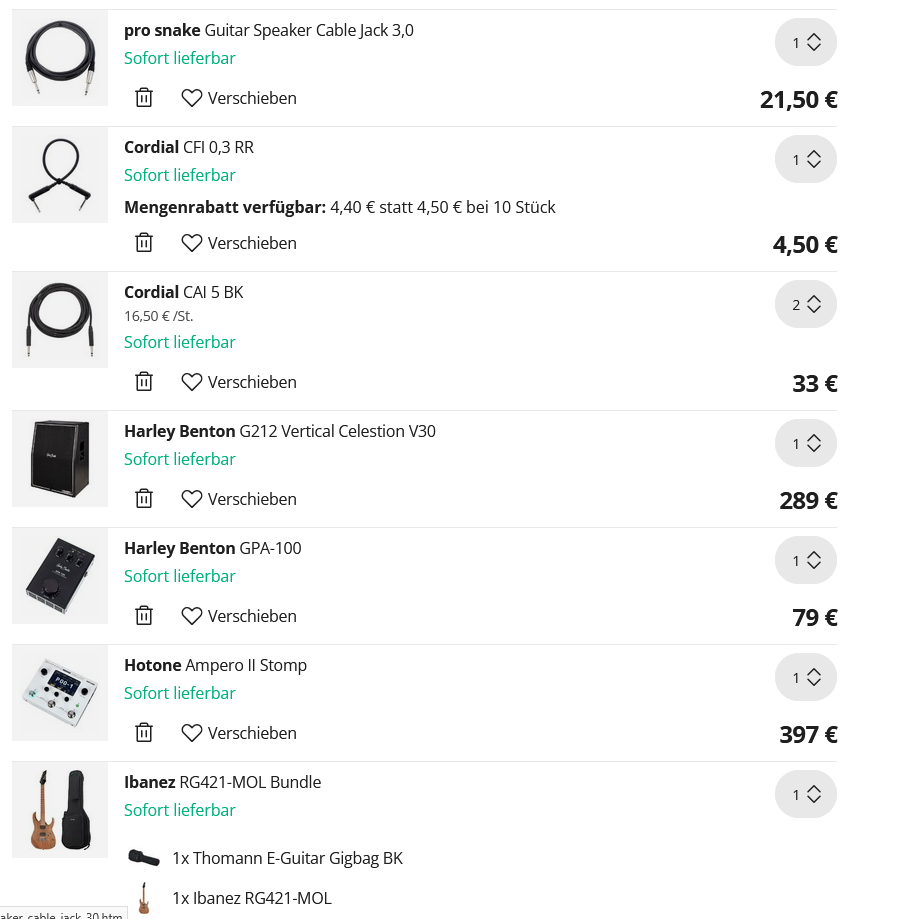Open Harley Benton GPA-100 product page
The image size is (910, 919).
pos(212,548)
